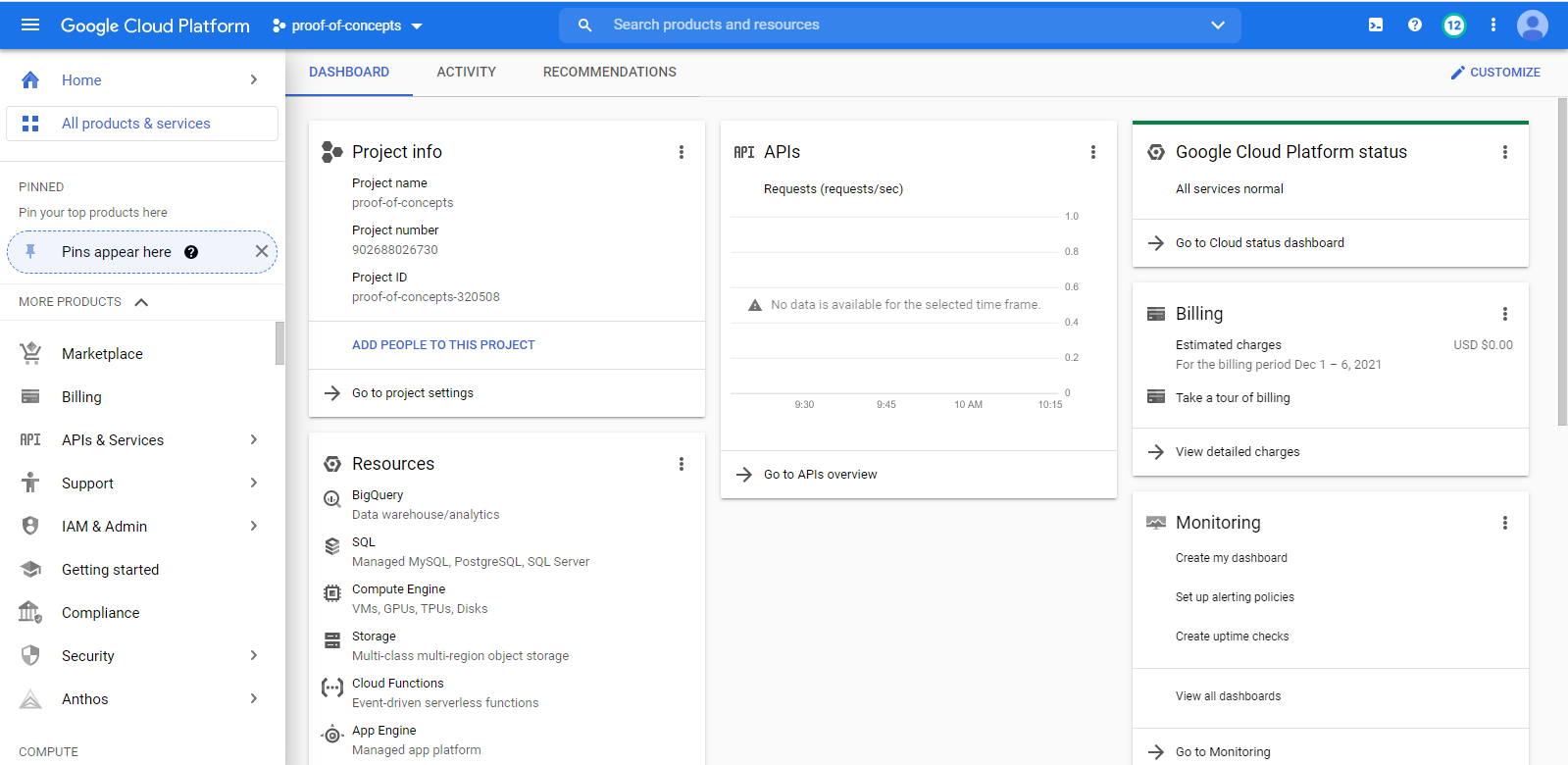Click the All products grid icon

click(x=30, y=124)
